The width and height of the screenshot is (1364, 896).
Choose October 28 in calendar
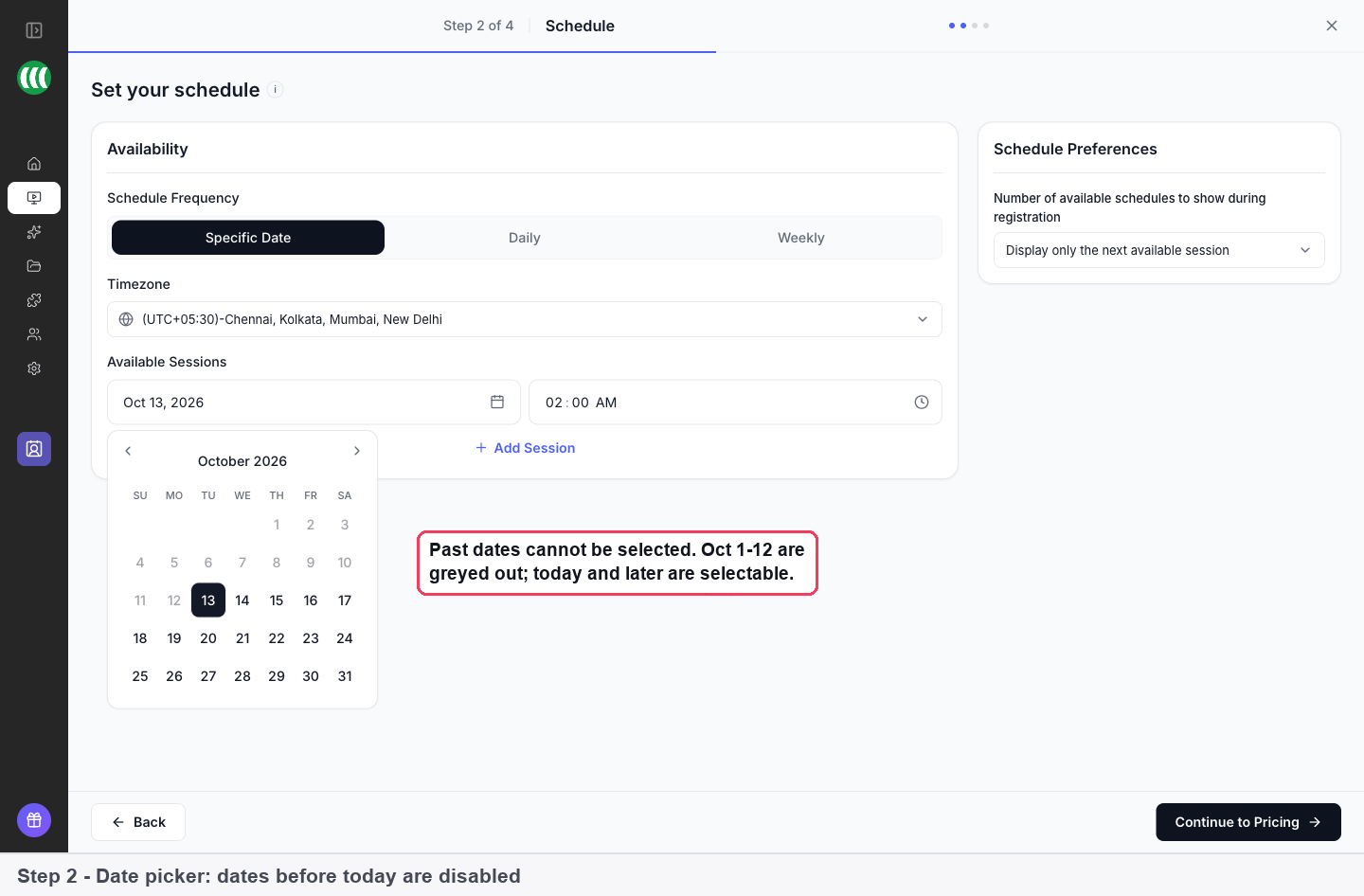(242, 676)
